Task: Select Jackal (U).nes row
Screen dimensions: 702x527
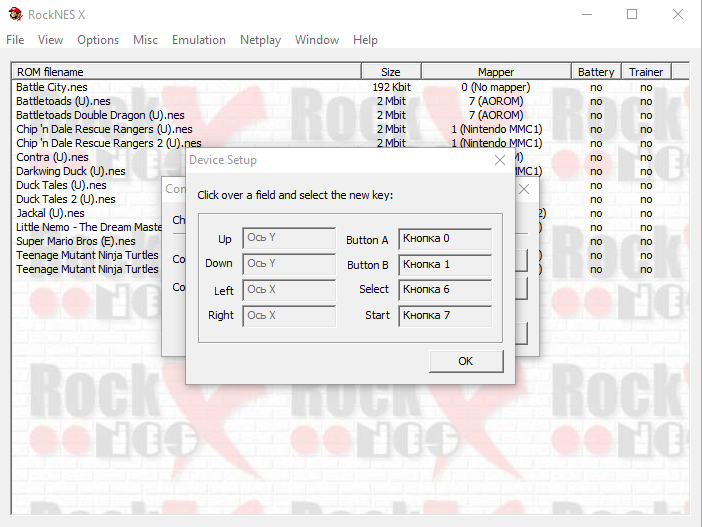Action: [x=50, y=213]
